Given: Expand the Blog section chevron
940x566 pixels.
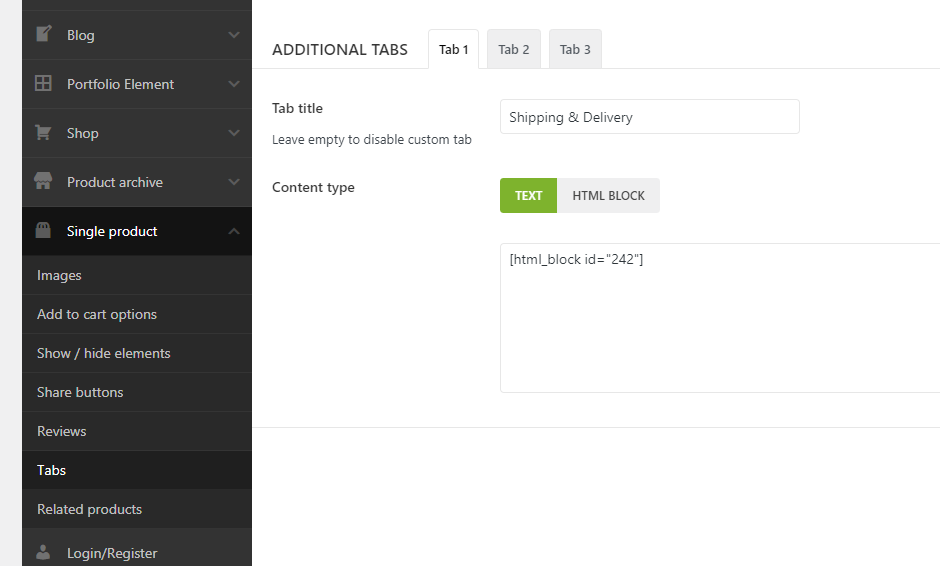Looking at the screenshot, I should click(234, 35).
